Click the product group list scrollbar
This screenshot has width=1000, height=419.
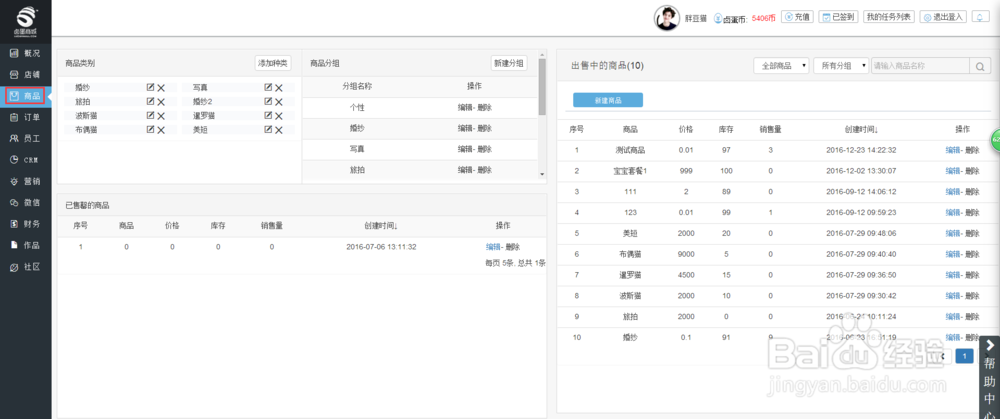[x=542, y=87]
